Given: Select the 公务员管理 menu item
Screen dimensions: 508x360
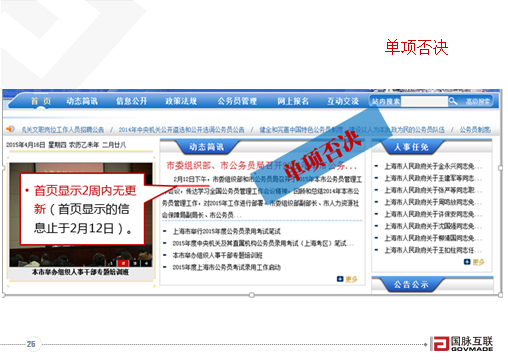Looking at the screenshot, I should [237, 101].
